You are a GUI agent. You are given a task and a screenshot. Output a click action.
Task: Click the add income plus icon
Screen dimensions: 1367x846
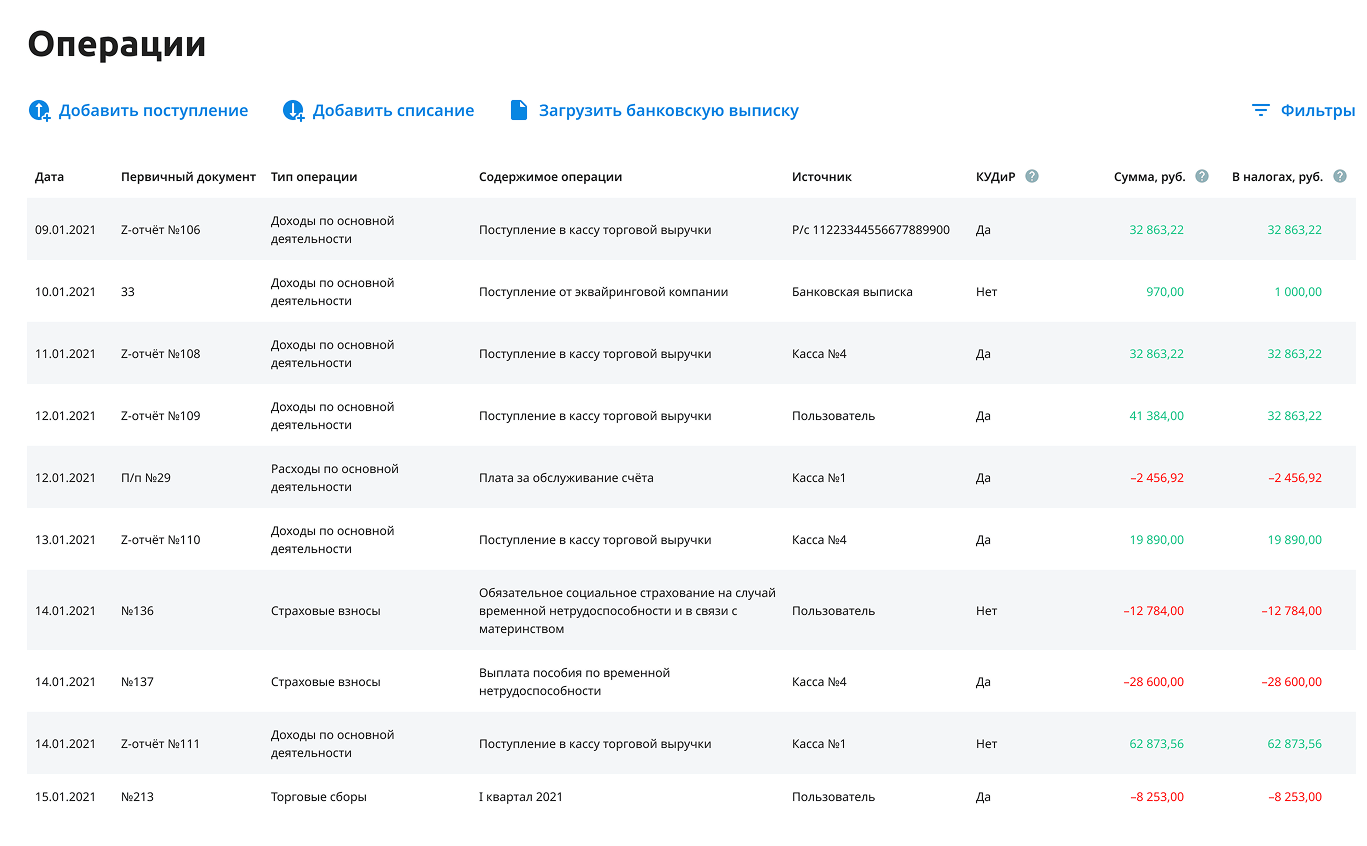(37, 110)
